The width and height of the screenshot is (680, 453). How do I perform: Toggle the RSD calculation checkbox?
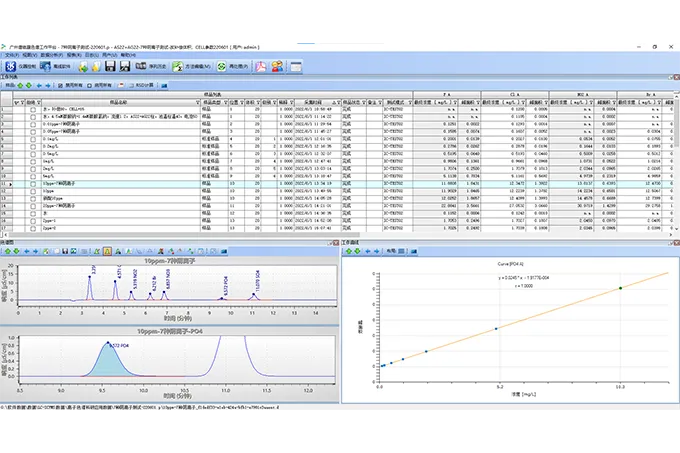point(131,85)
